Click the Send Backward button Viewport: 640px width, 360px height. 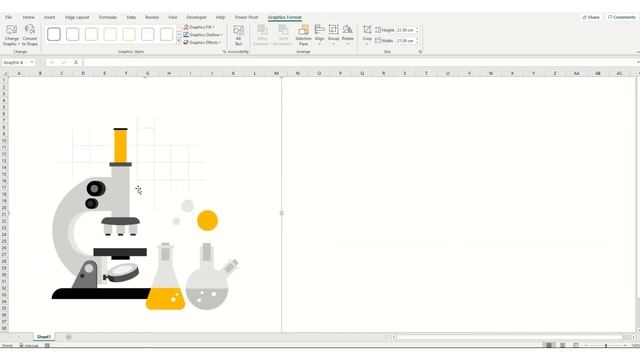point(282,35)
